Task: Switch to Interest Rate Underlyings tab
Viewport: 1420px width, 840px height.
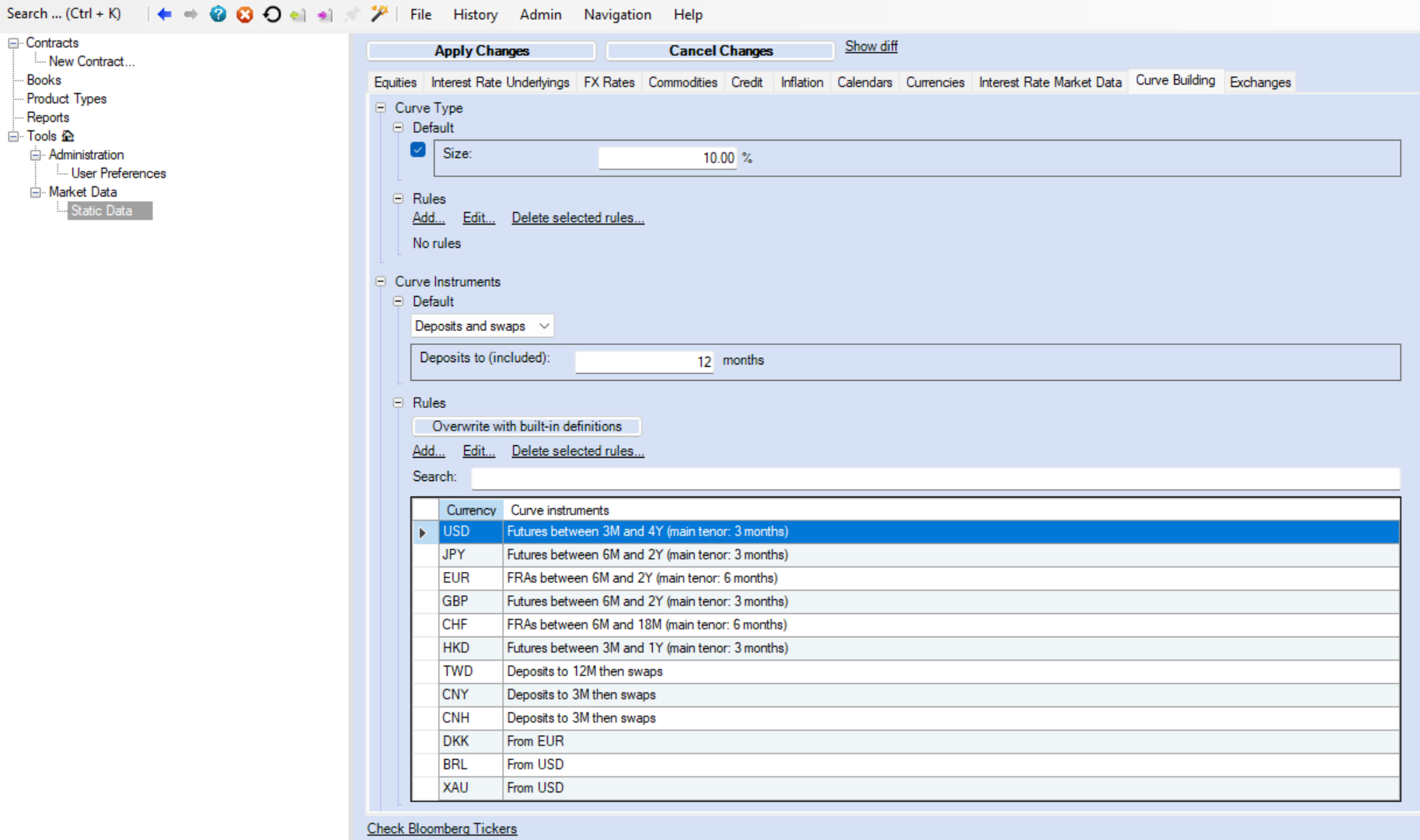Action: [x=500, y=82]
